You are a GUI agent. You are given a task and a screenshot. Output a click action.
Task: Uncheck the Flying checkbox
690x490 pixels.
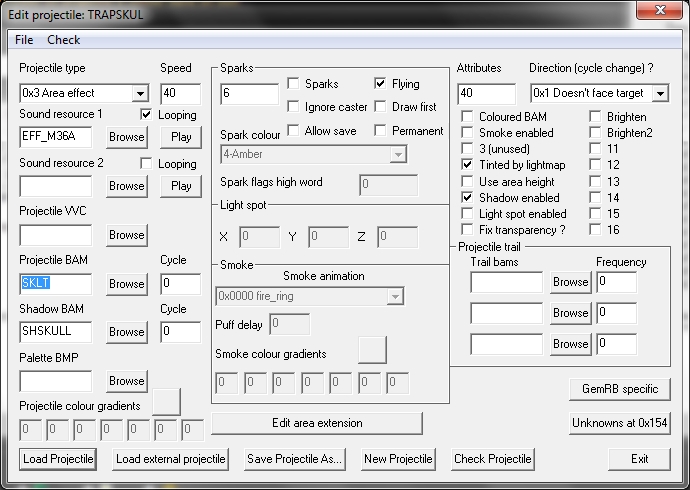pyautogui.click(x=380, y=83)
